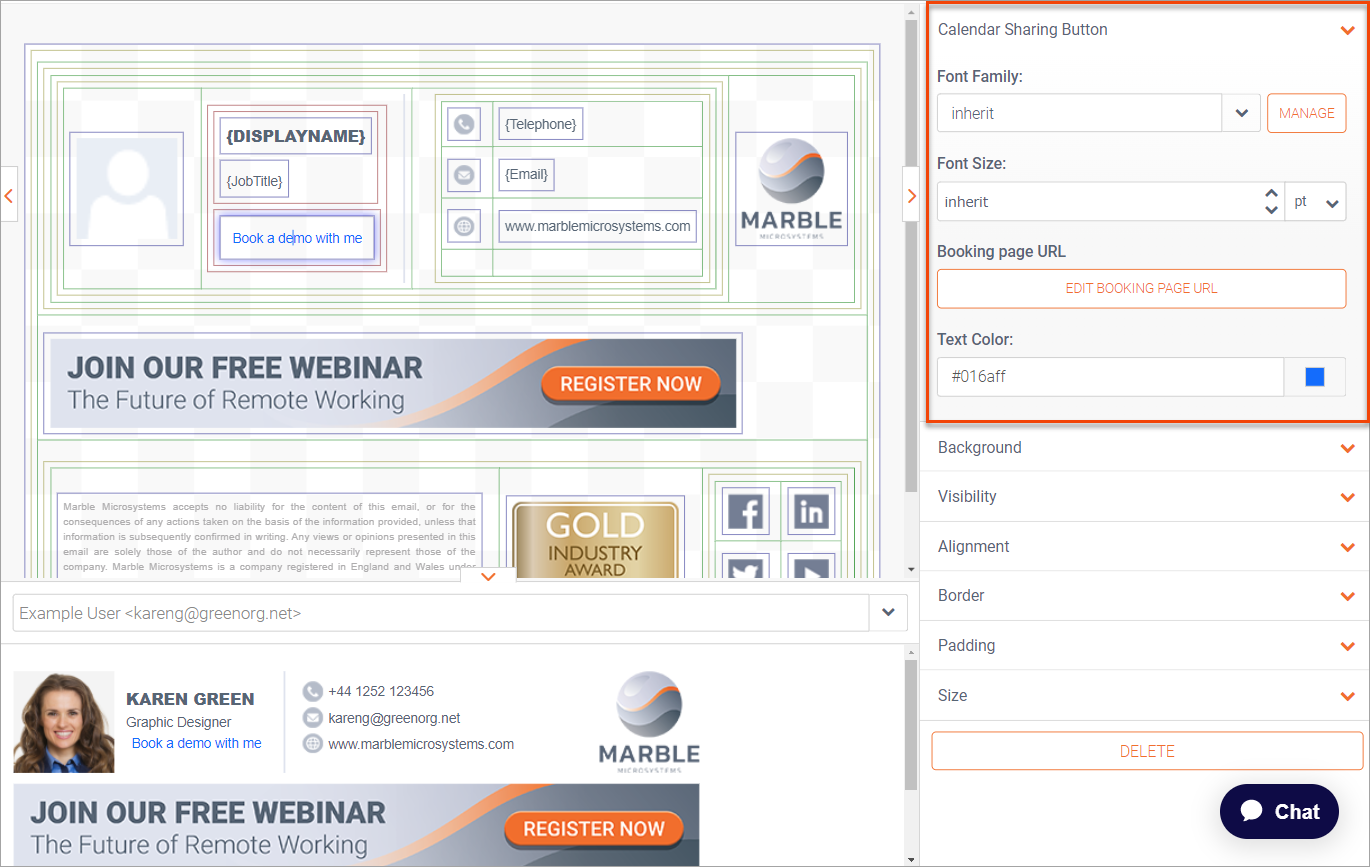1370x867 pixels.
Task: Open the blue text color swatch
Action: (1314, 377)
